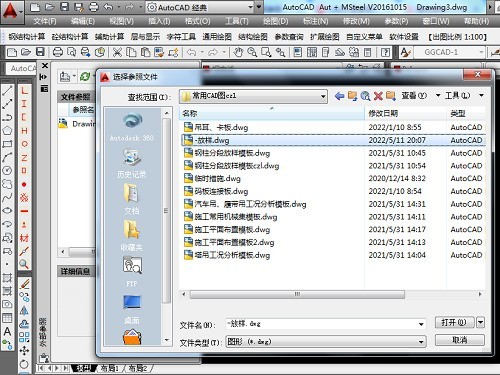The image size is (500, 375).
Task: Click the Cut scissors icon in toolbar
Action: pos(117,52)
